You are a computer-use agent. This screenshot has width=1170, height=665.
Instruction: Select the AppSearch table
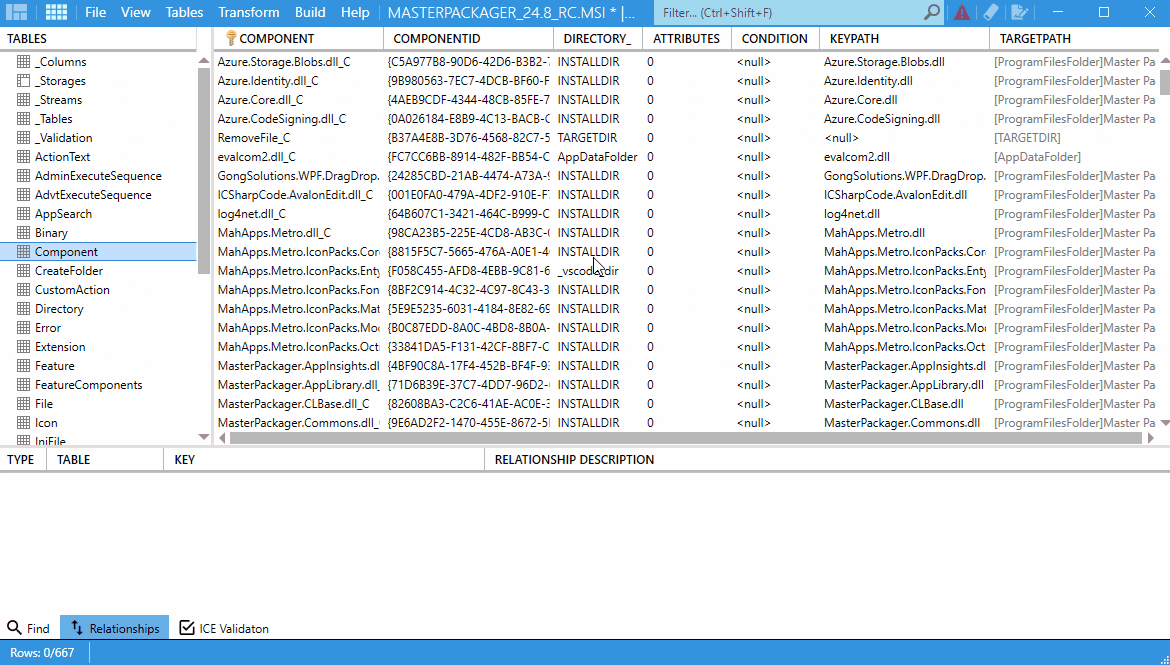63,214
